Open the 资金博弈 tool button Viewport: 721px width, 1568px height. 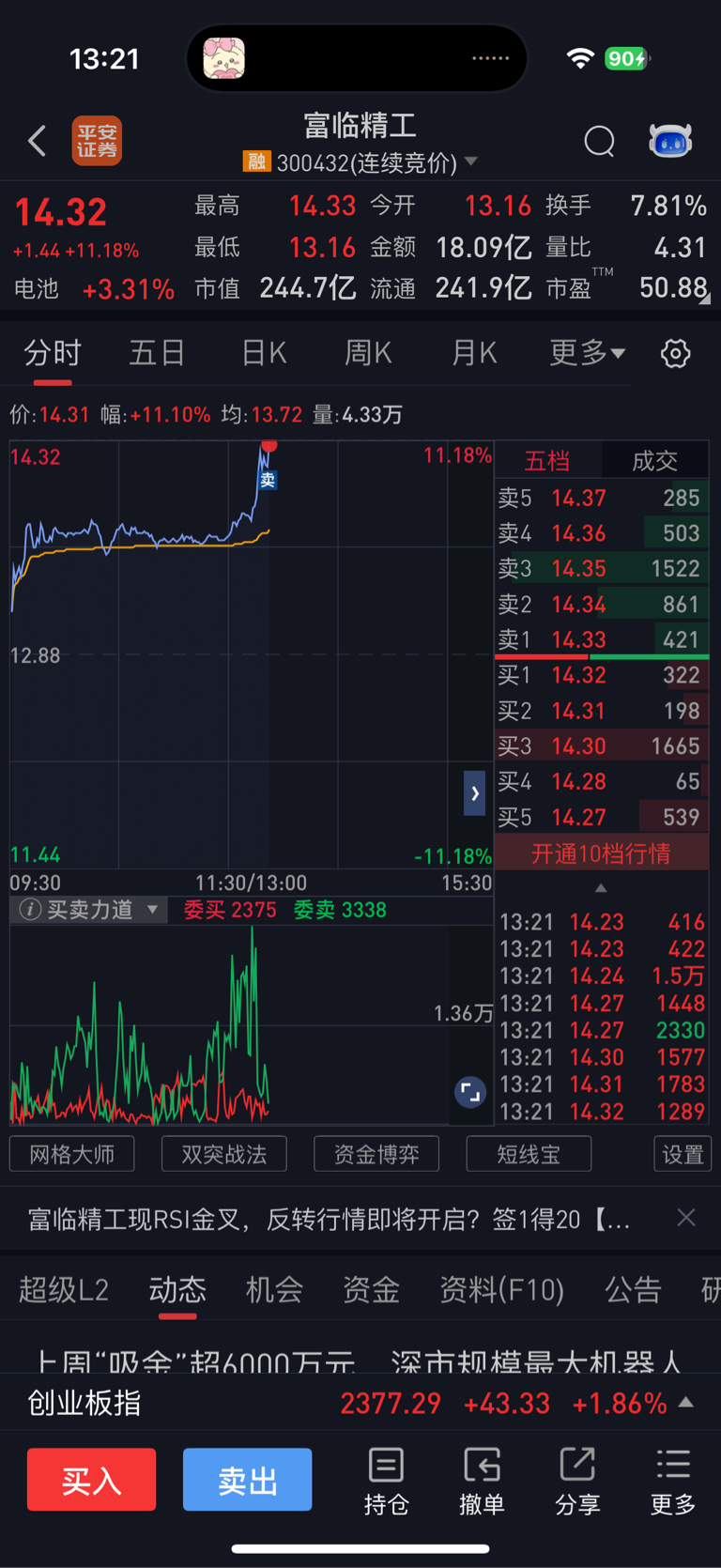376,1154
